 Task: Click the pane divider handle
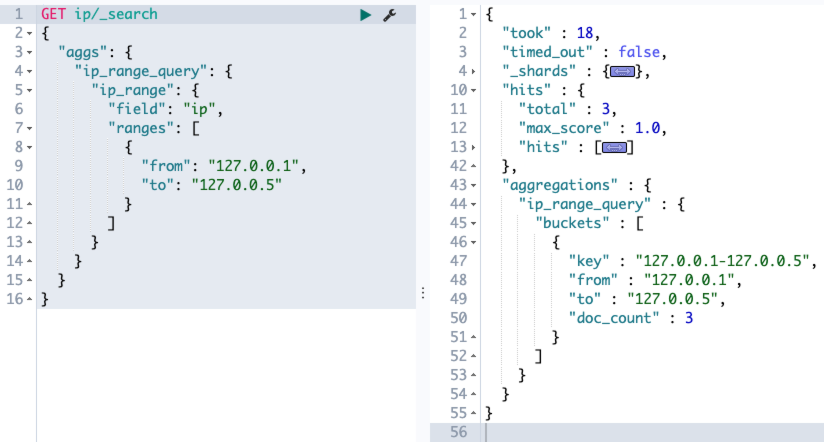pos(423,293)
